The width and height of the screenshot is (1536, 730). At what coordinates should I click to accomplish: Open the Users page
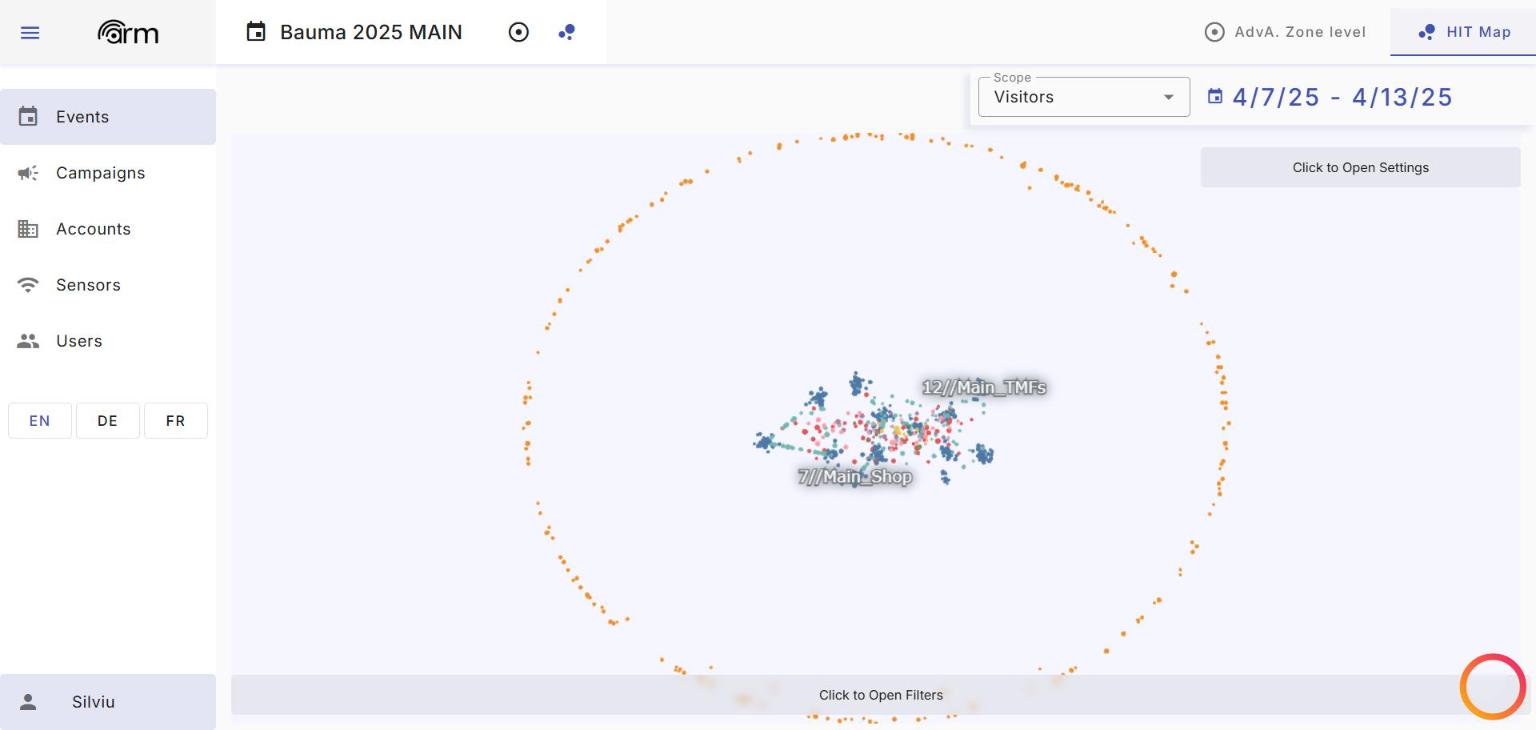tap(108, 341)
